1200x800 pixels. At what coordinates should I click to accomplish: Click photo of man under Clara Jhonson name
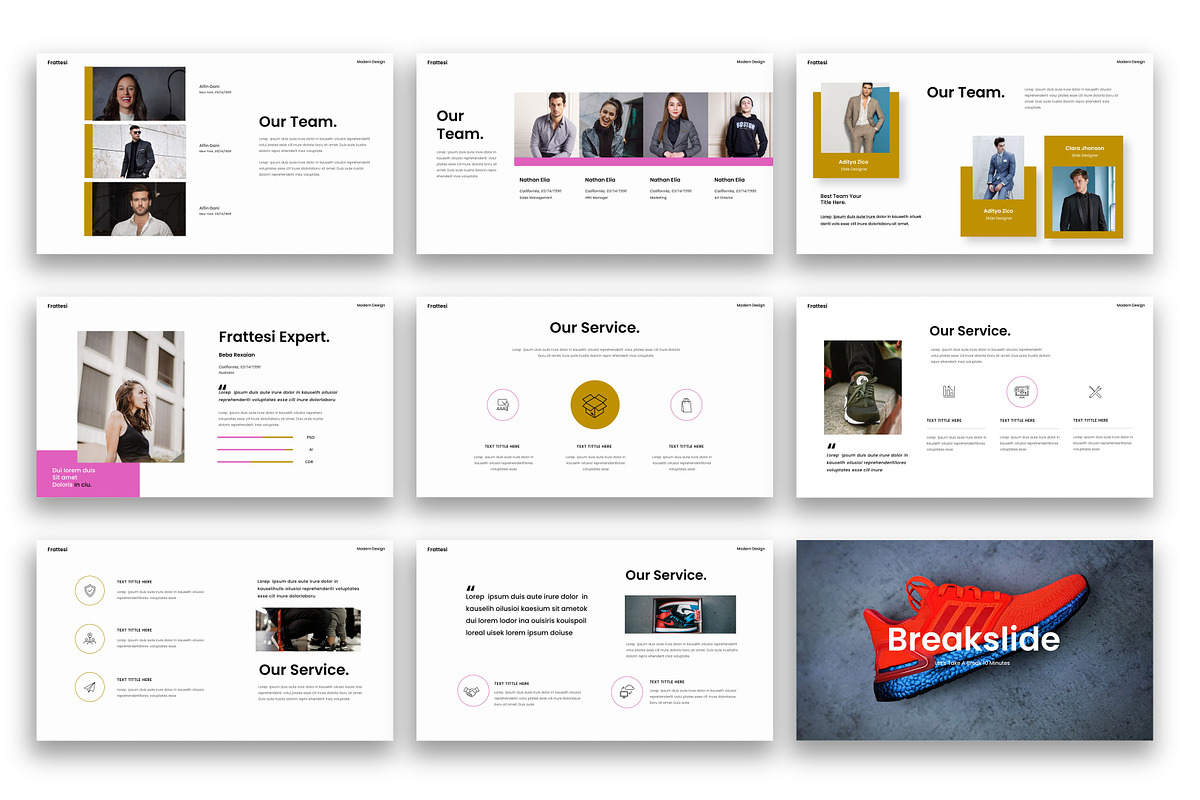pos(1082,199)
